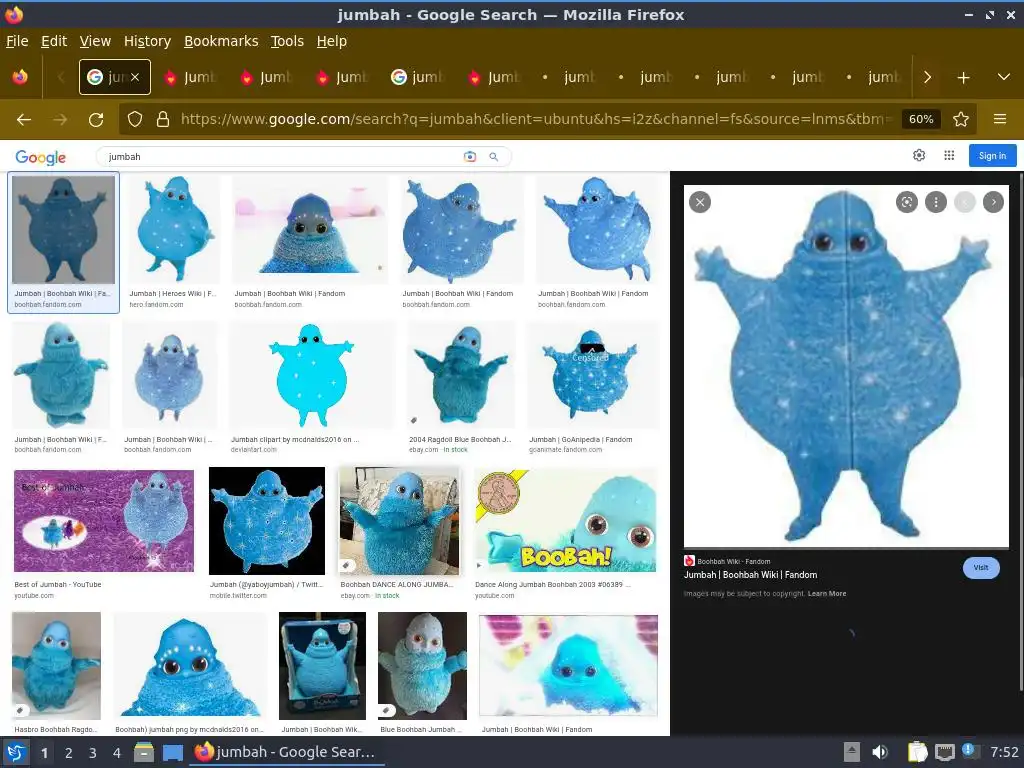Open the Google apps grid

(x=949, y=155)
